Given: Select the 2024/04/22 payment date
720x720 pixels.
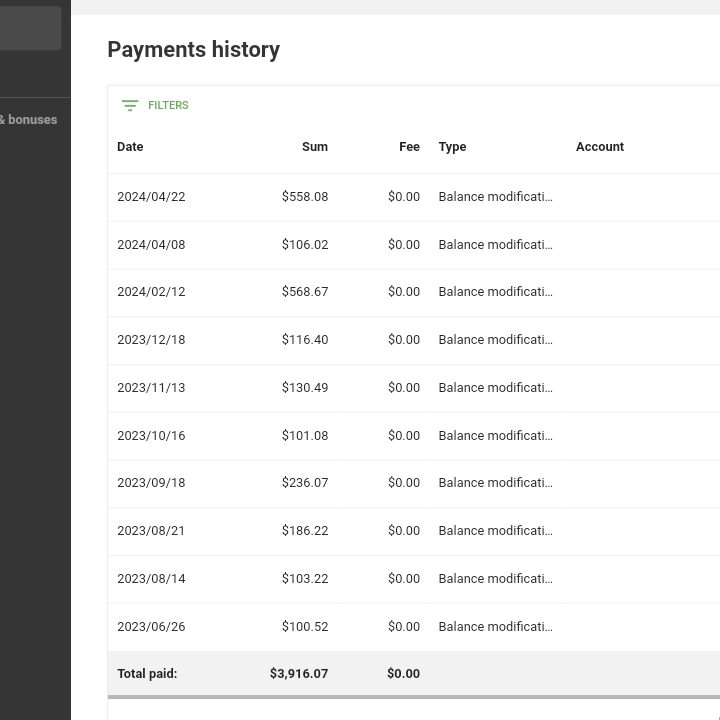Looking at the screenshot, I should coord(151,197).
